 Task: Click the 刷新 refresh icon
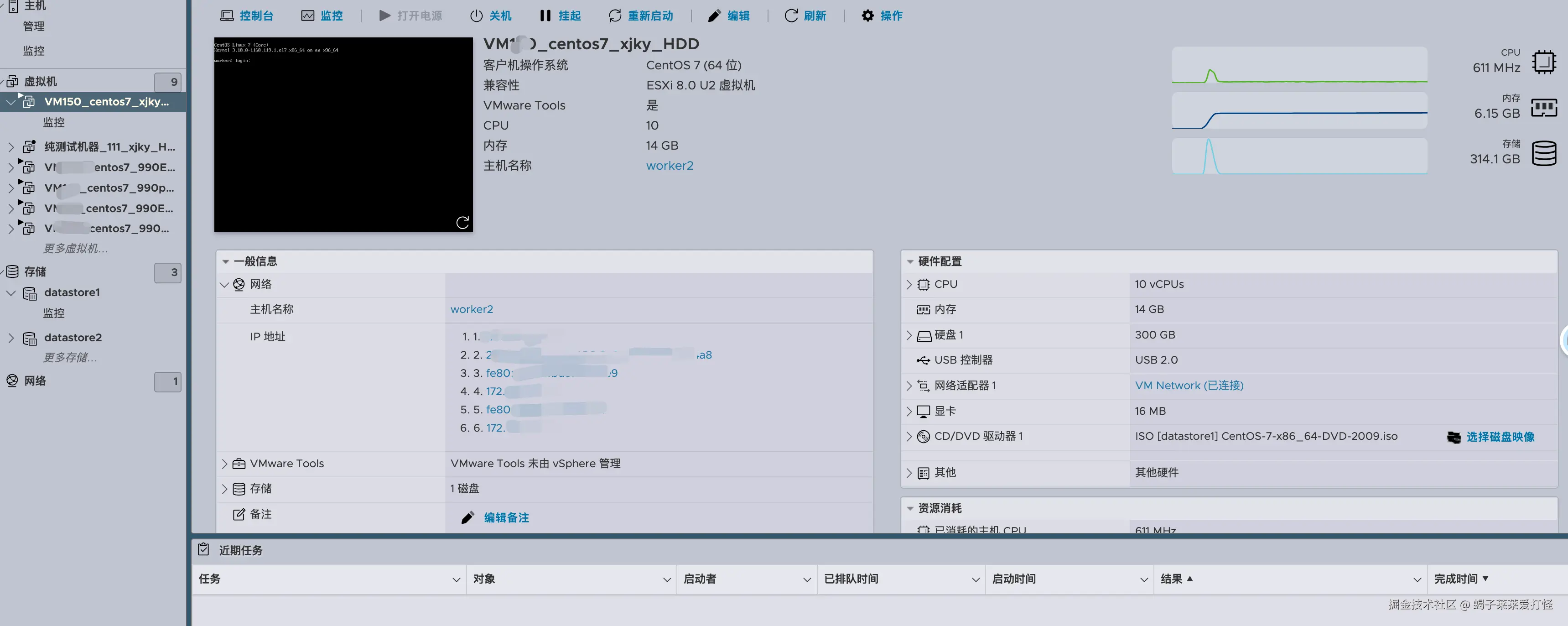[x=791, y=16]
